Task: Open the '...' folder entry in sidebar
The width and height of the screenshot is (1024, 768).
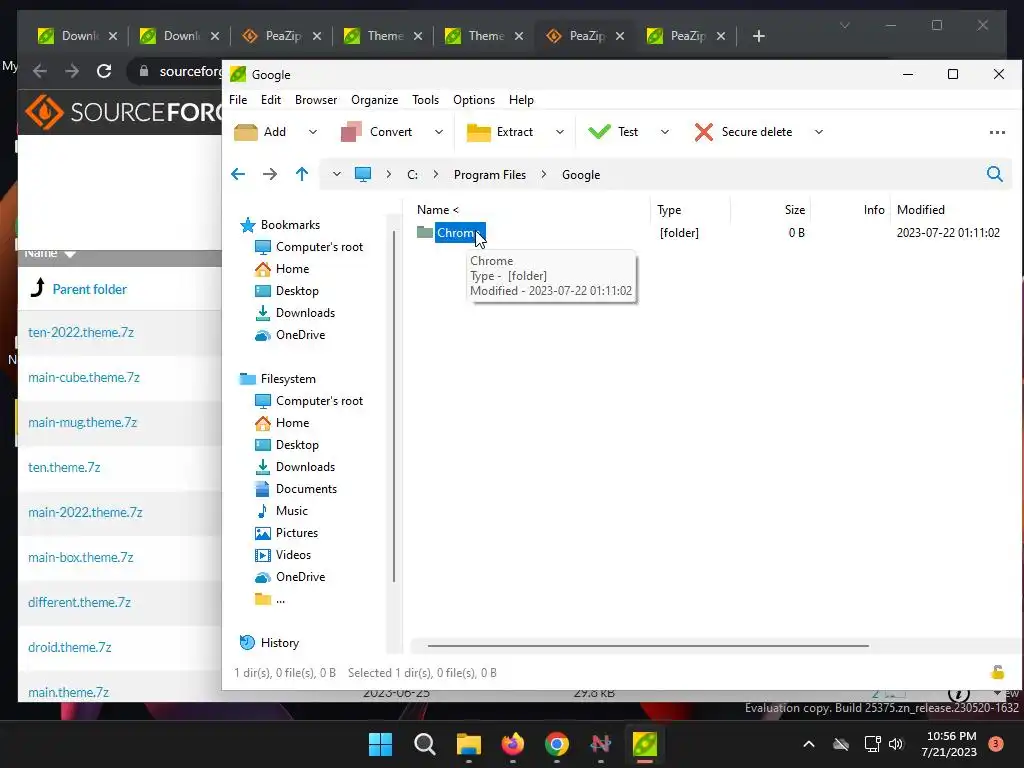Action: (270, 600)
